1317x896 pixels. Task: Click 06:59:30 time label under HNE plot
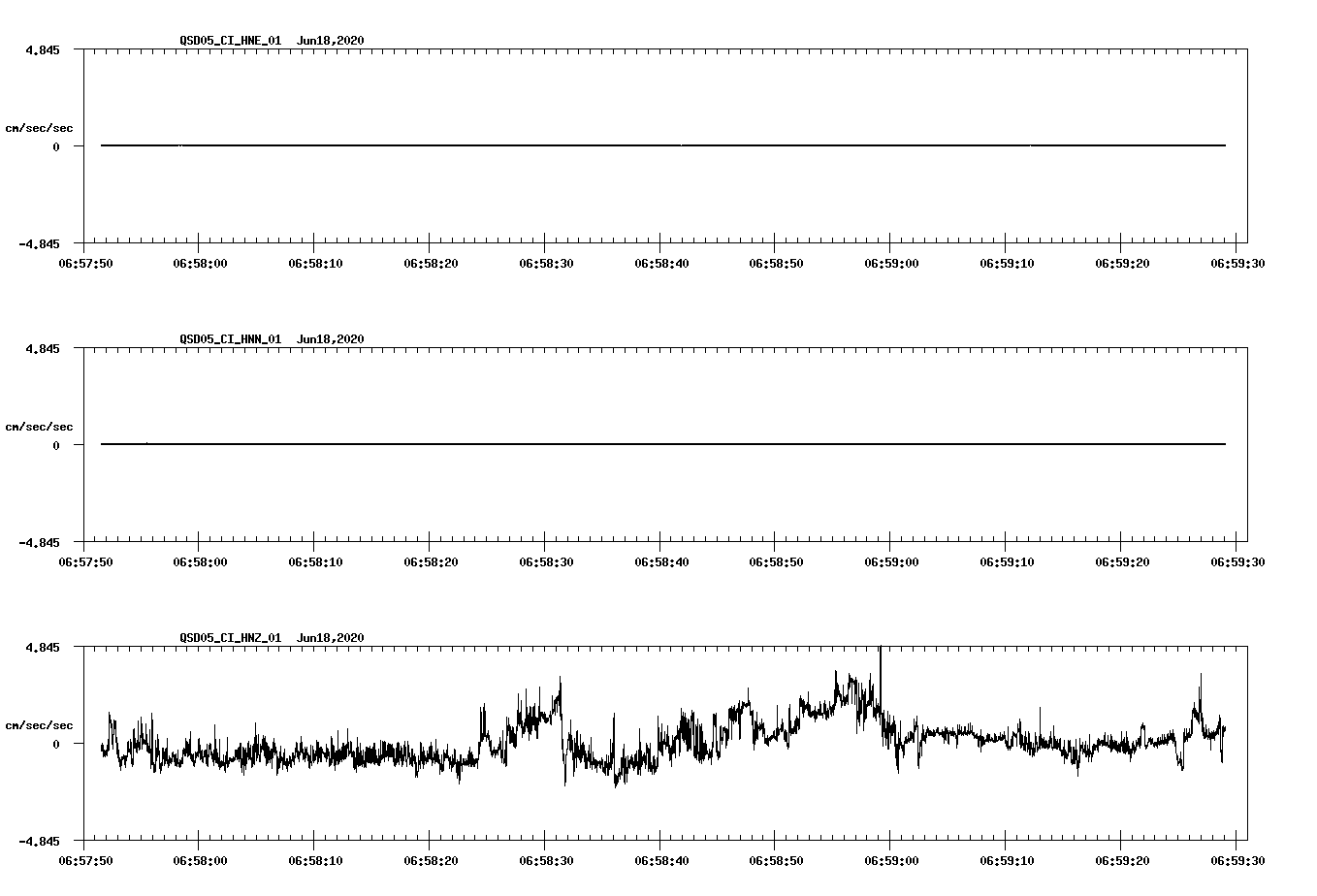point(1237,263)
